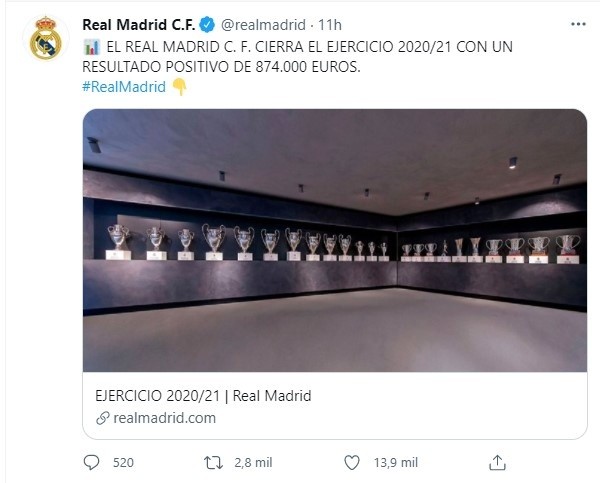Click the Real Madrid C.F. display name
Screen dimensions: 600x483
click(x=139, y=25)
